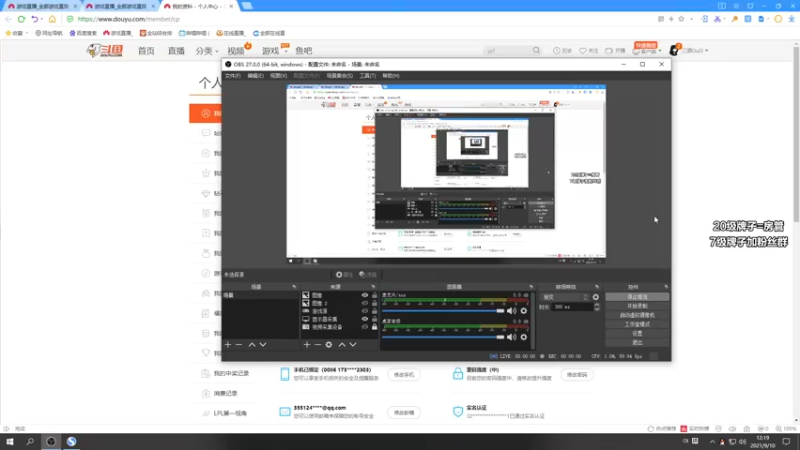Move source down in Sources panel
This screenshot has width=800, height=450.
click(x=353, y=345)
